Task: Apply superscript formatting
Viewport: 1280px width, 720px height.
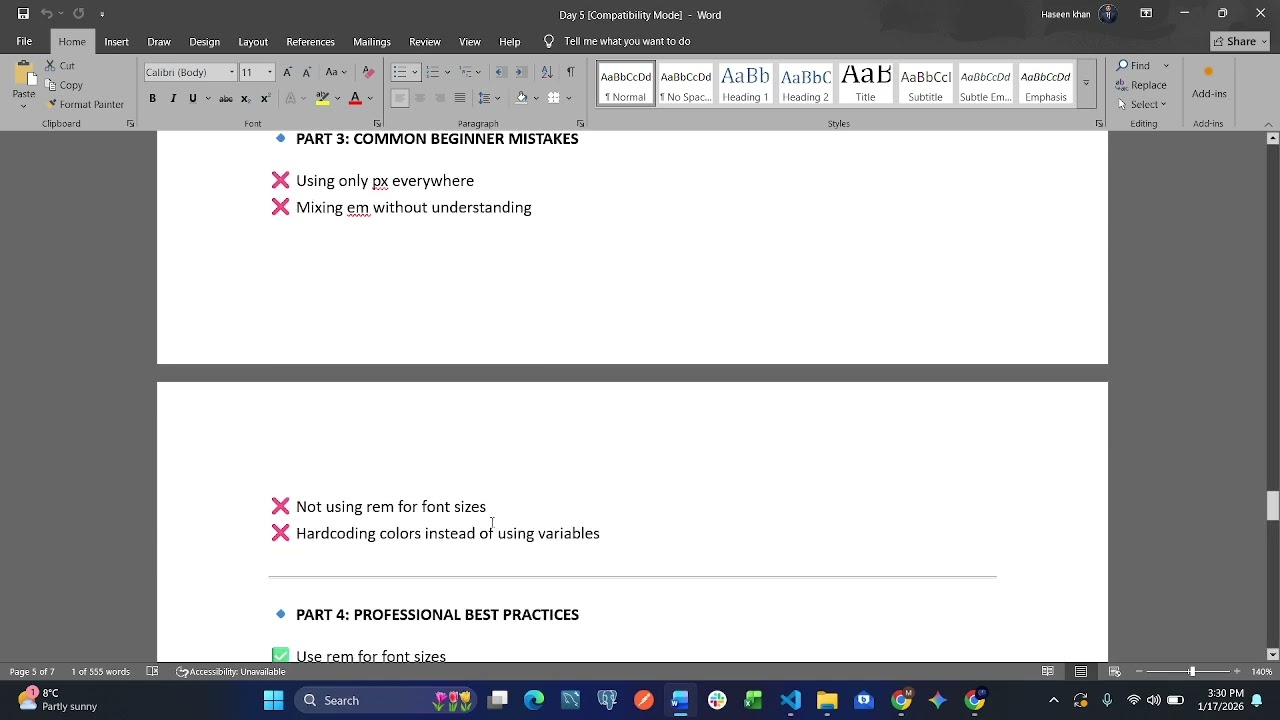Action: (265, 98)
